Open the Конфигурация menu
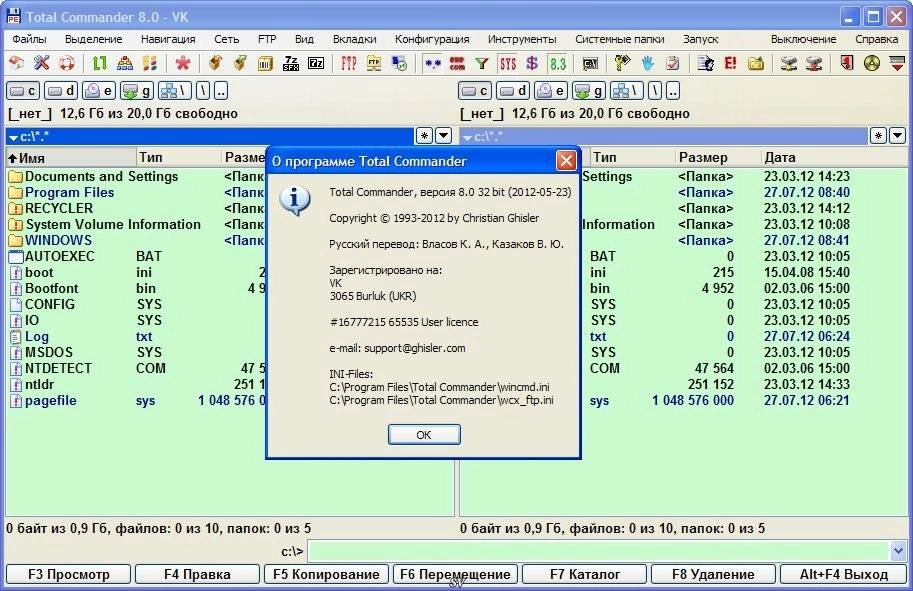This screenshot has width=913, height=591. point(432,39)
